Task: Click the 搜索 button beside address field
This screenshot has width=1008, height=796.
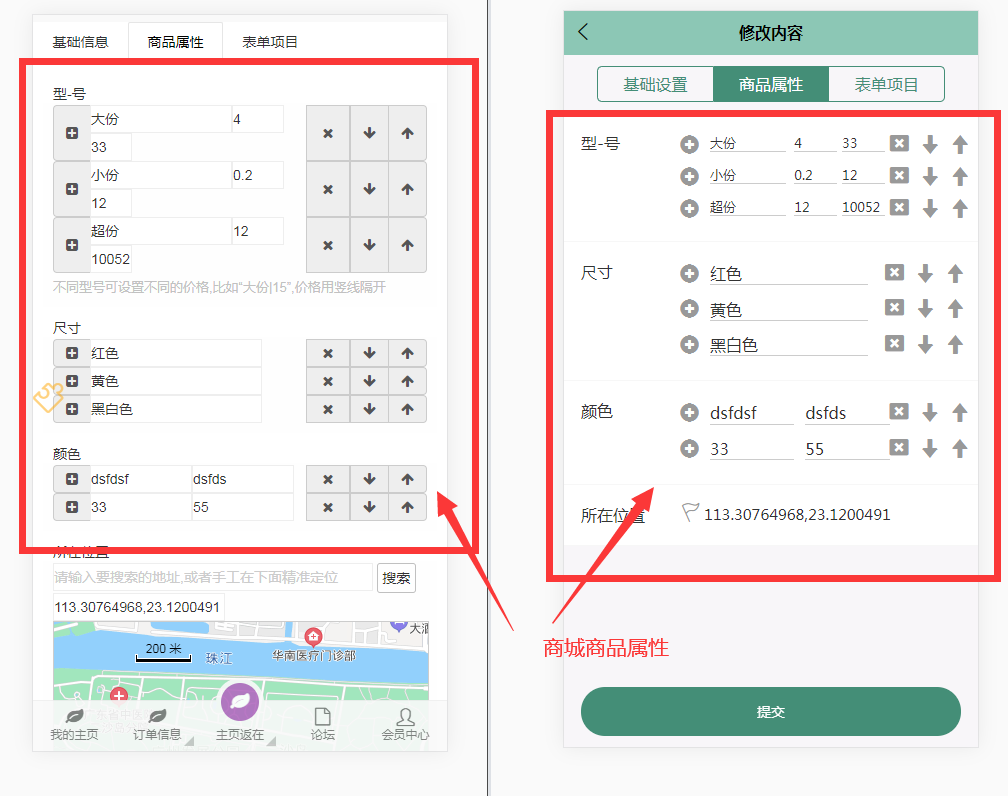Action: click(396, 578)
